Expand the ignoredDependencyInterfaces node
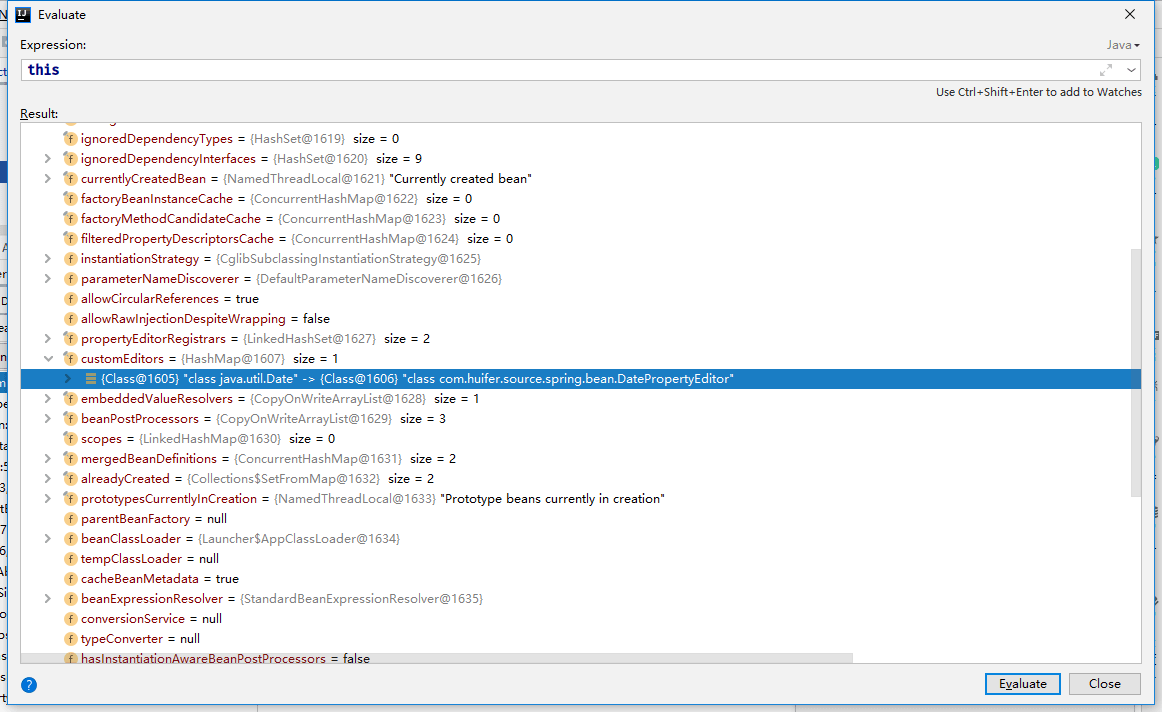The width and height of the screenshot is (1162, 712). (48, 159)
